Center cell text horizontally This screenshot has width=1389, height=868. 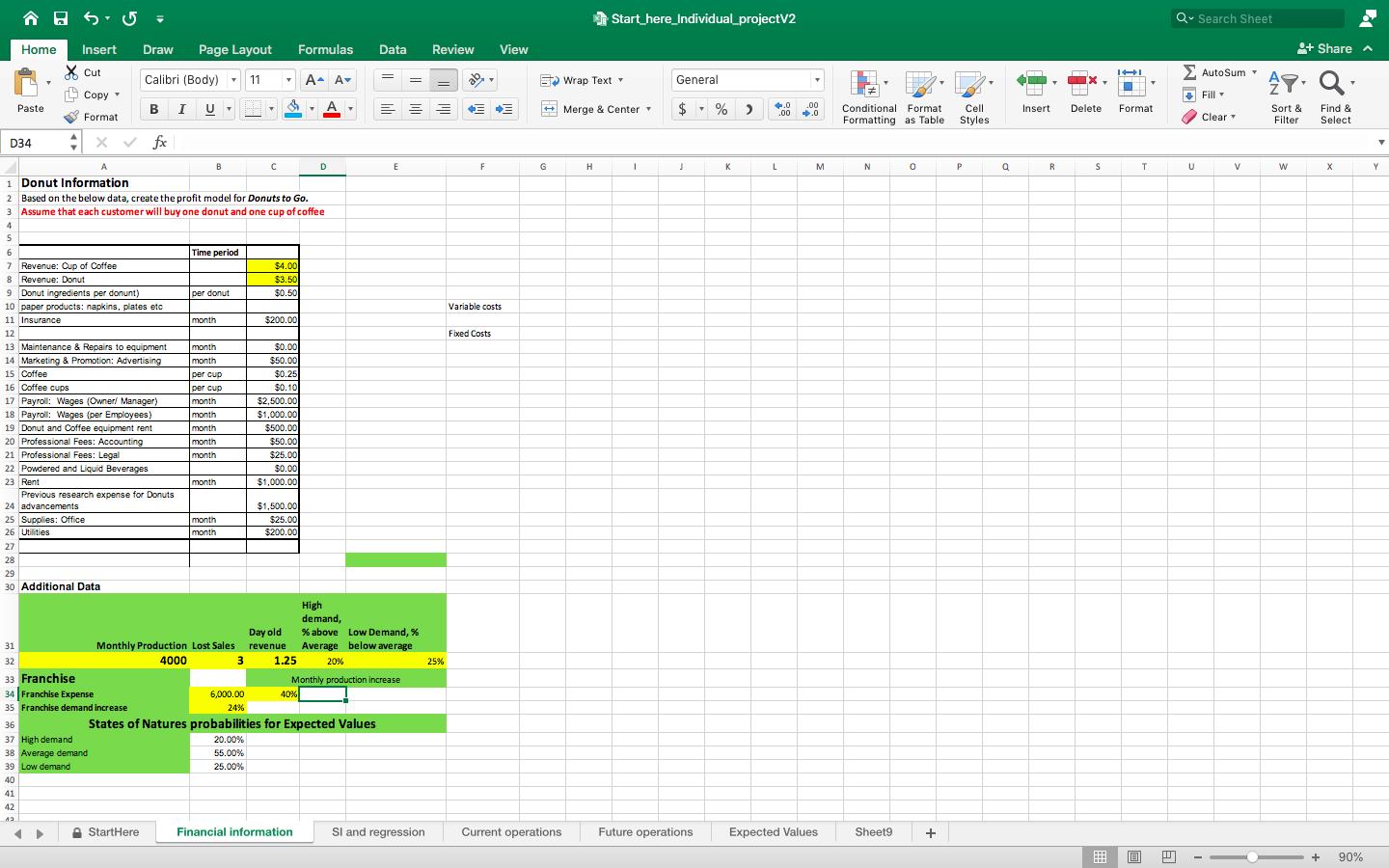[x=416, y=109]
